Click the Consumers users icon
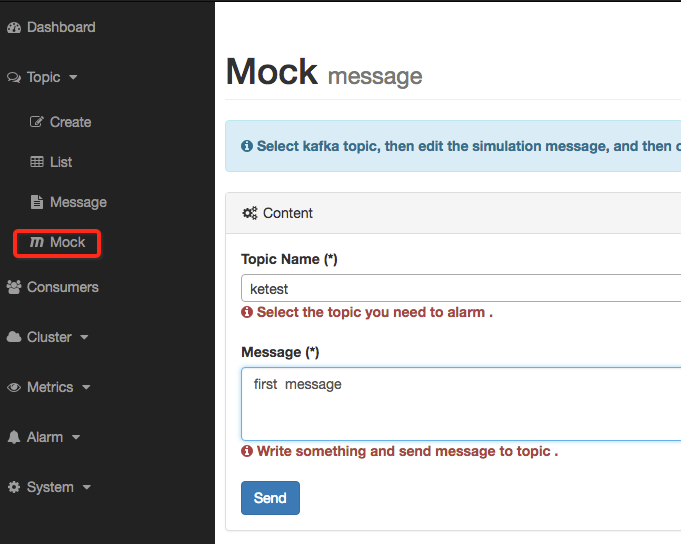The image size is (681, 544). point(14,287)
